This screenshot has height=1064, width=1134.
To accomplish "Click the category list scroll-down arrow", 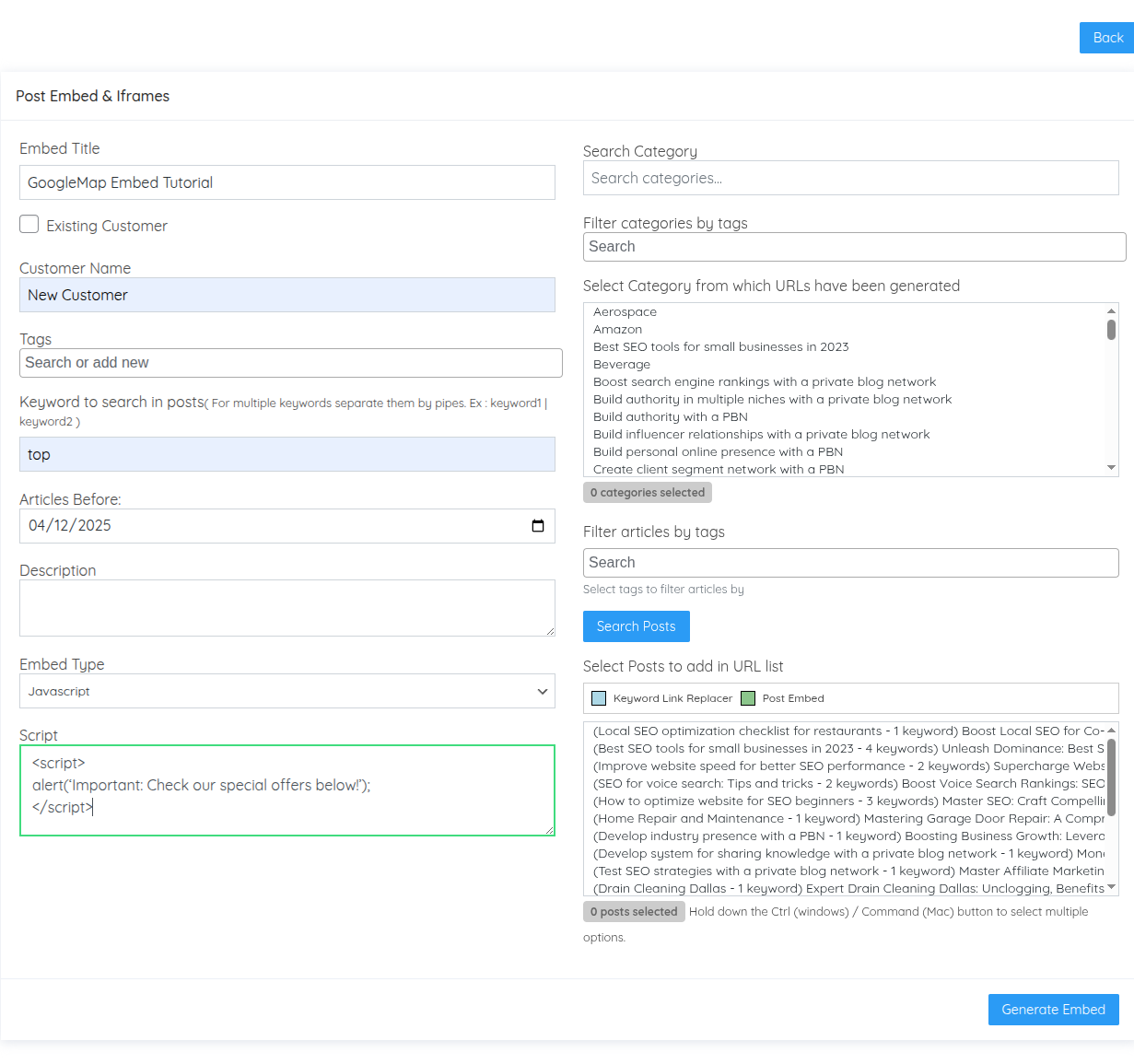I will click(1111, 468).
